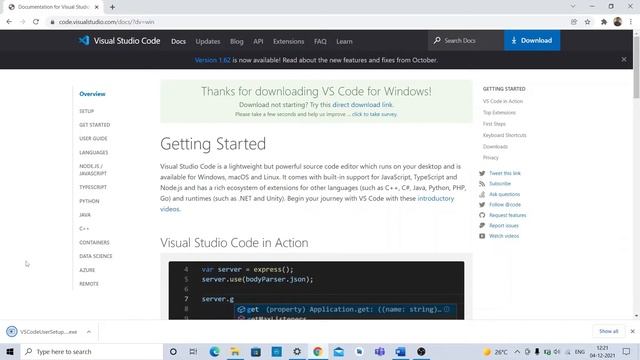Open Mail app from the taskbar
The width and height of the screenshot is (640, 360).
338,351
